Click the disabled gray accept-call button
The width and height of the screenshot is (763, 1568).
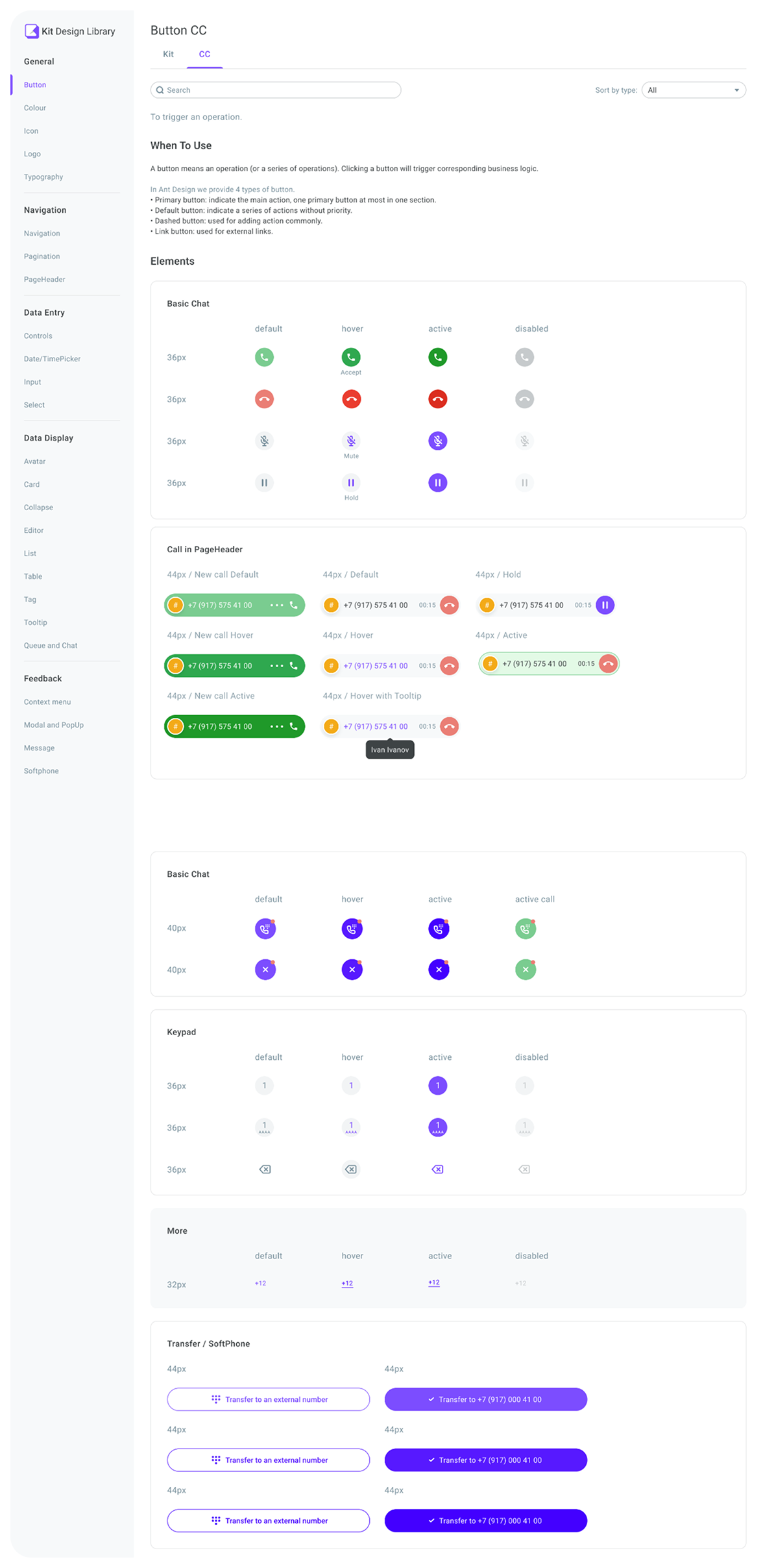tap(524, 357)
